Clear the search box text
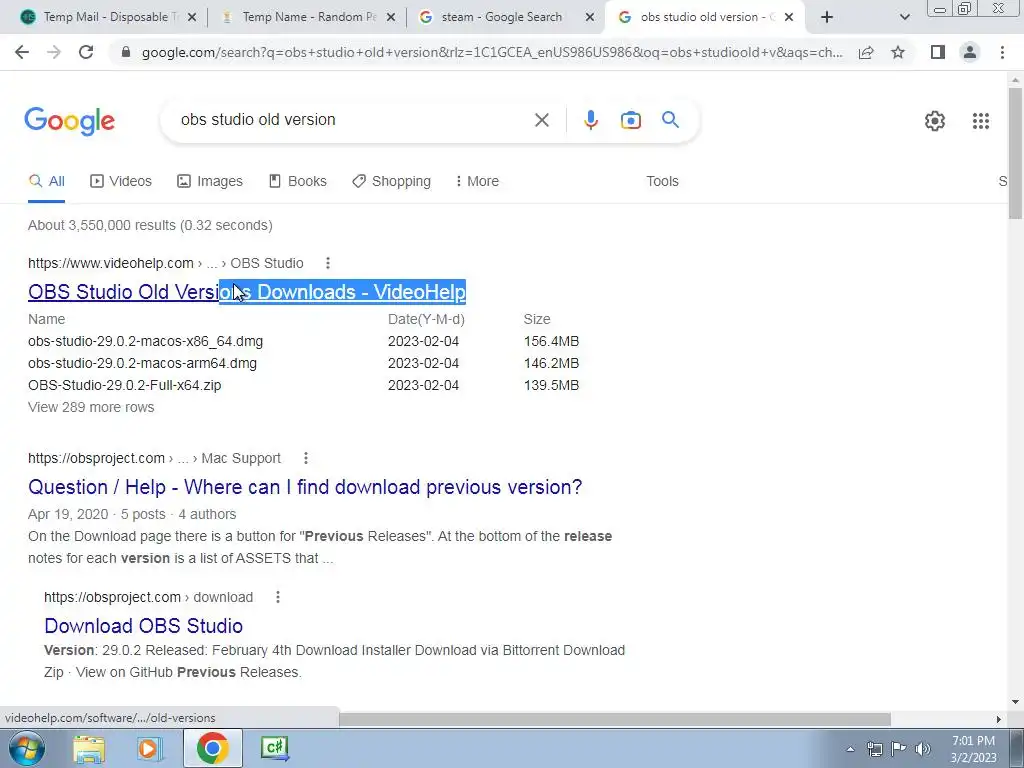 (x=541, y=120)
